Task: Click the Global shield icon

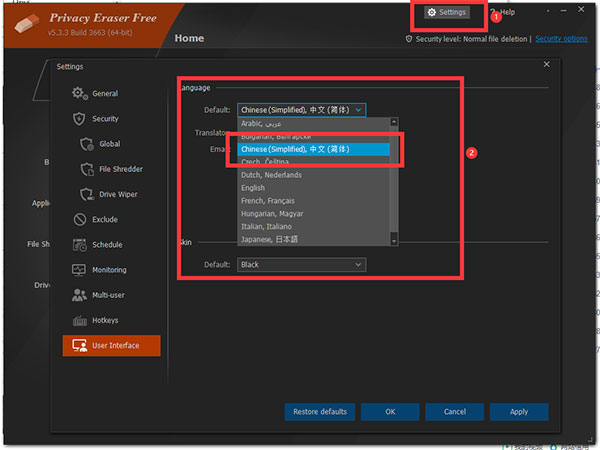Action: point(86,144)
